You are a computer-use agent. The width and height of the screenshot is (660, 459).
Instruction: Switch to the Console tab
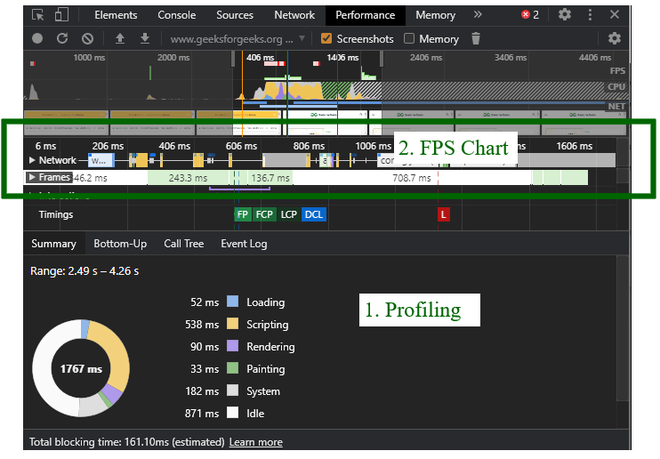(176, 15)
